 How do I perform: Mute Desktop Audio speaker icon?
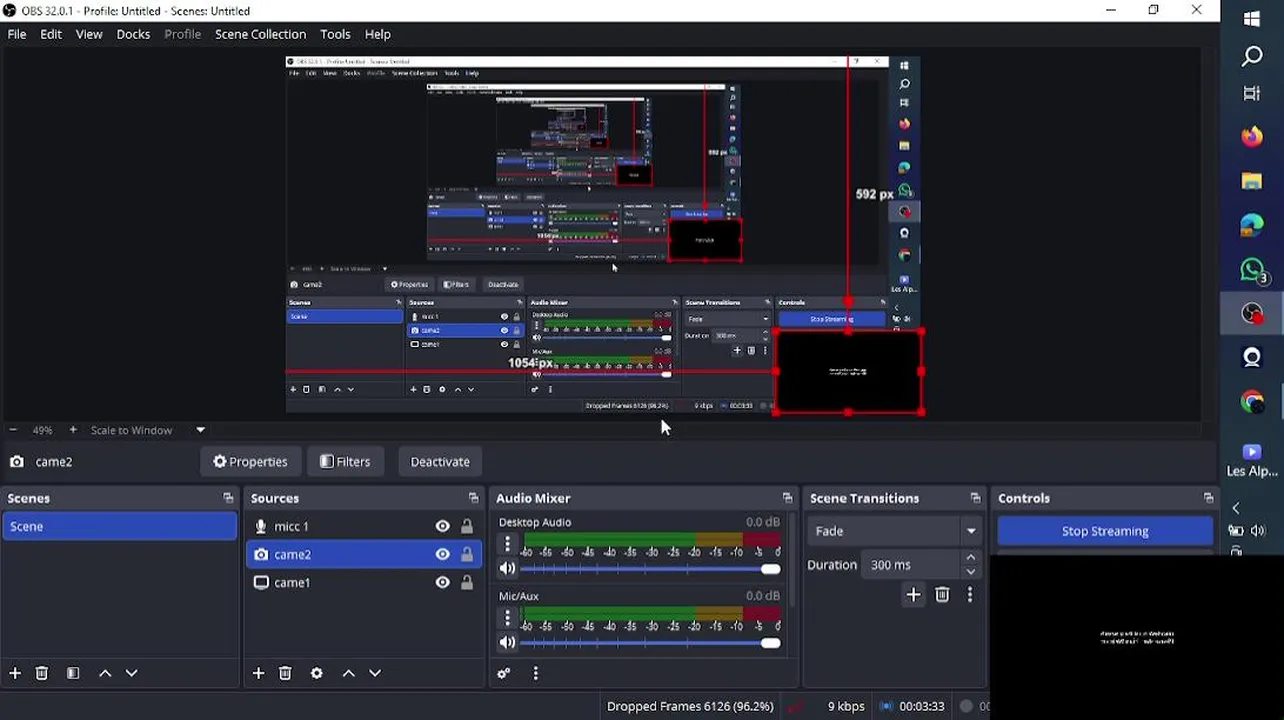click(x=507, y=569)
